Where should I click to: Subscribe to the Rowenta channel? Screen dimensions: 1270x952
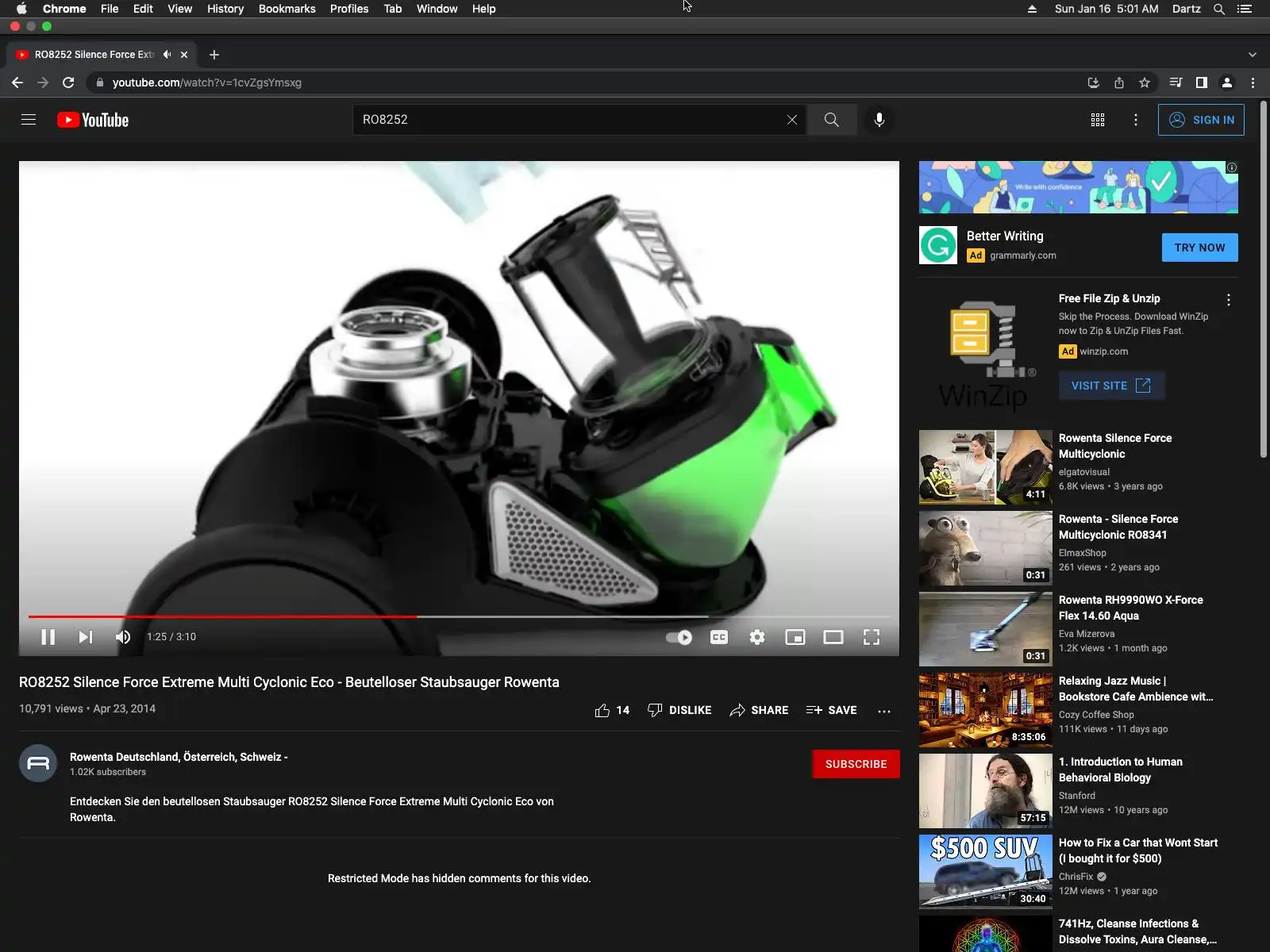[856, 764]
